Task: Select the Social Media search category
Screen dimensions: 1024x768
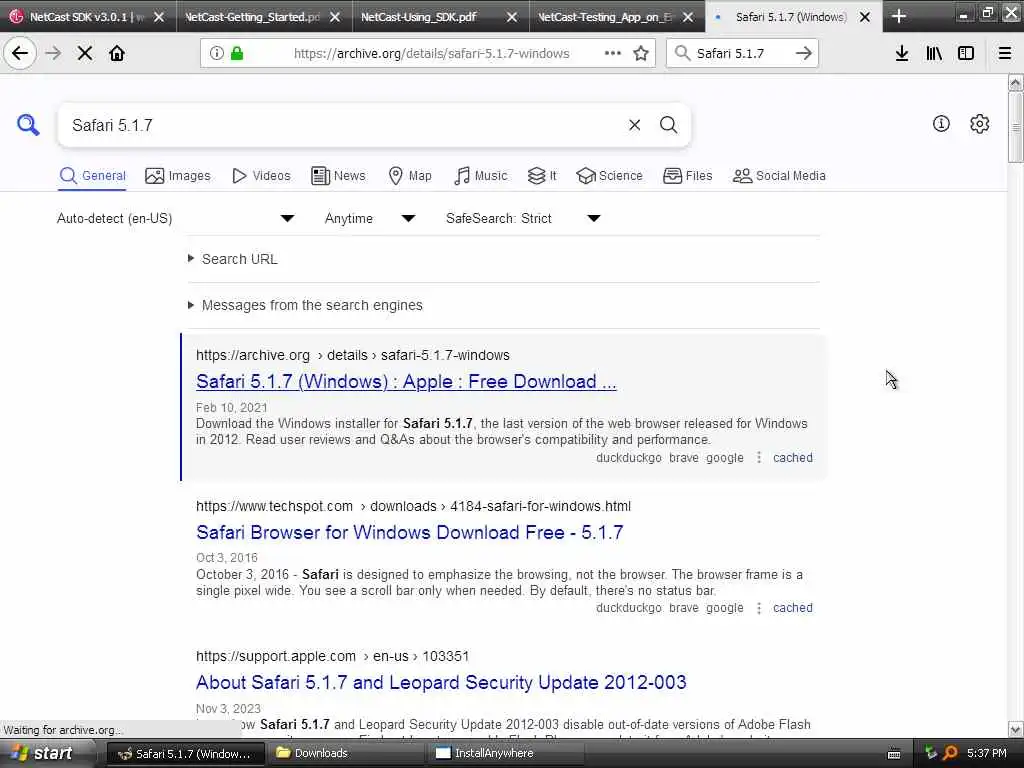Action: click(x=779, y=176)
